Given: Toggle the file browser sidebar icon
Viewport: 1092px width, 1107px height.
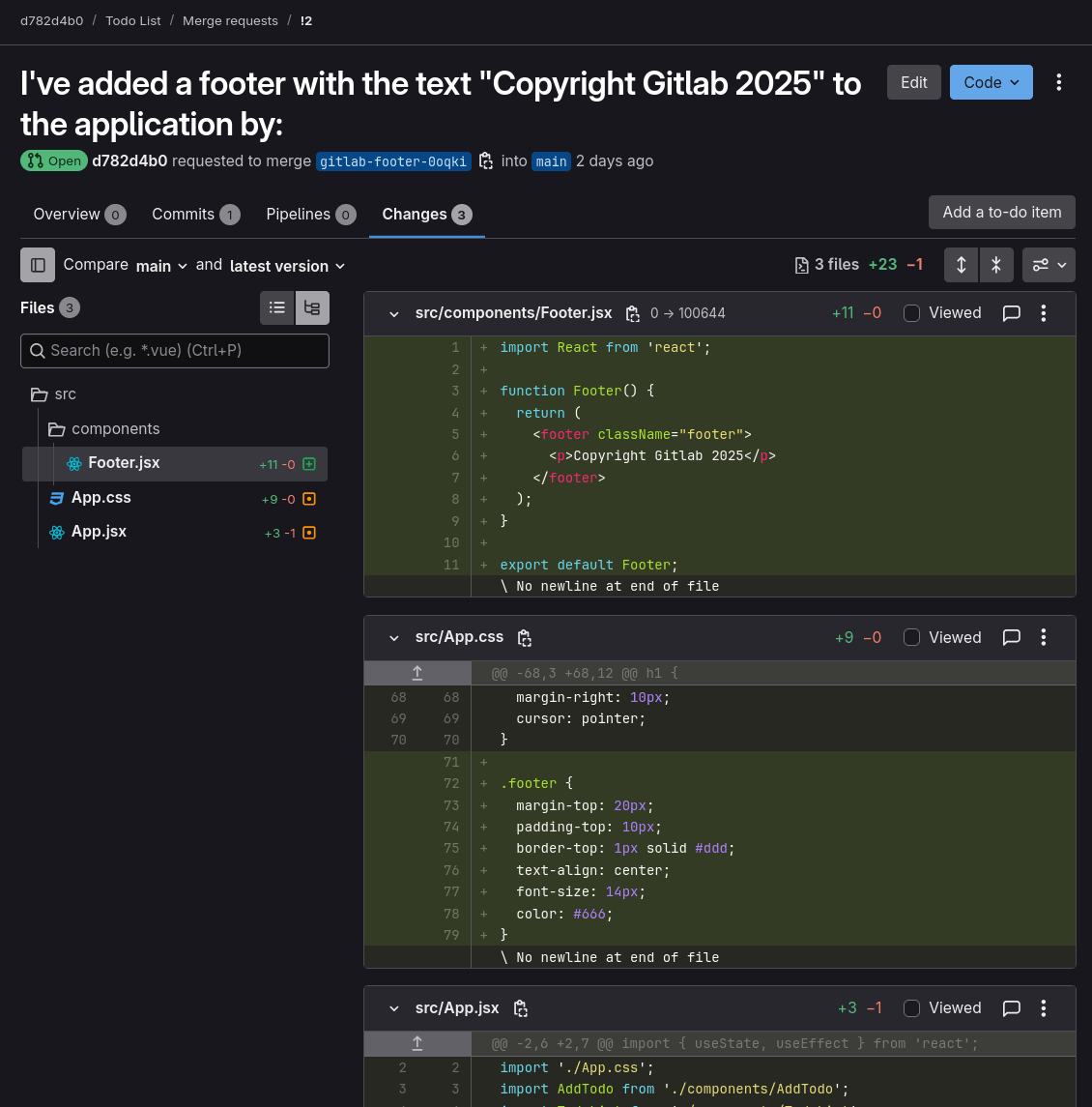Looking at the screenshot, I should [38, 265].
